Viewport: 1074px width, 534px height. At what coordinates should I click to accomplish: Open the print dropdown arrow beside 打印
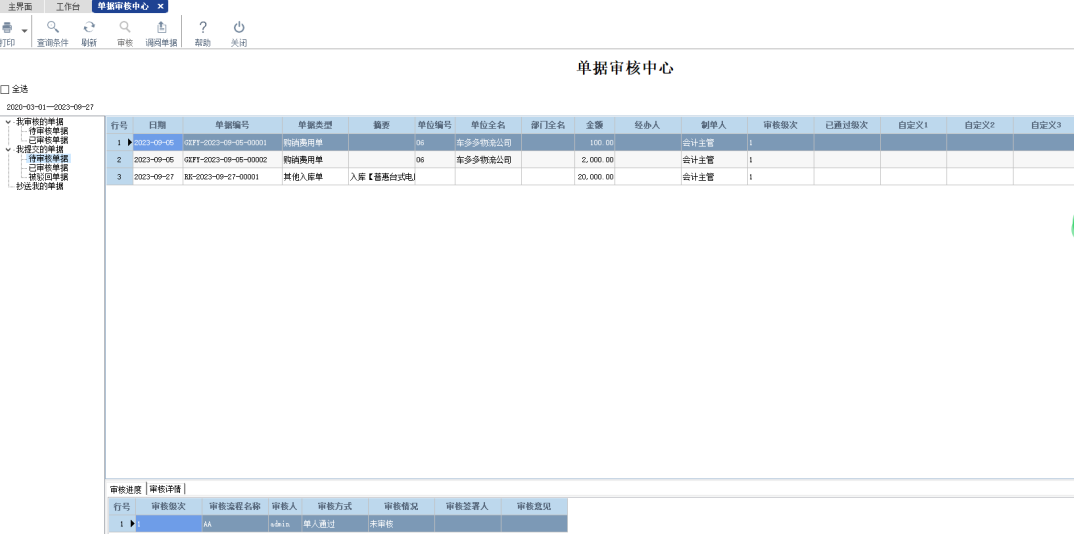[24, 31]
